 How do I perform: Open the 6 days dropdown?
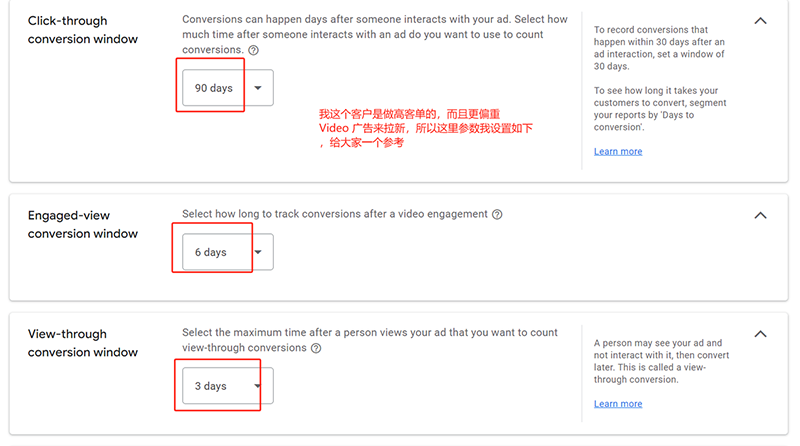(227, 252)
